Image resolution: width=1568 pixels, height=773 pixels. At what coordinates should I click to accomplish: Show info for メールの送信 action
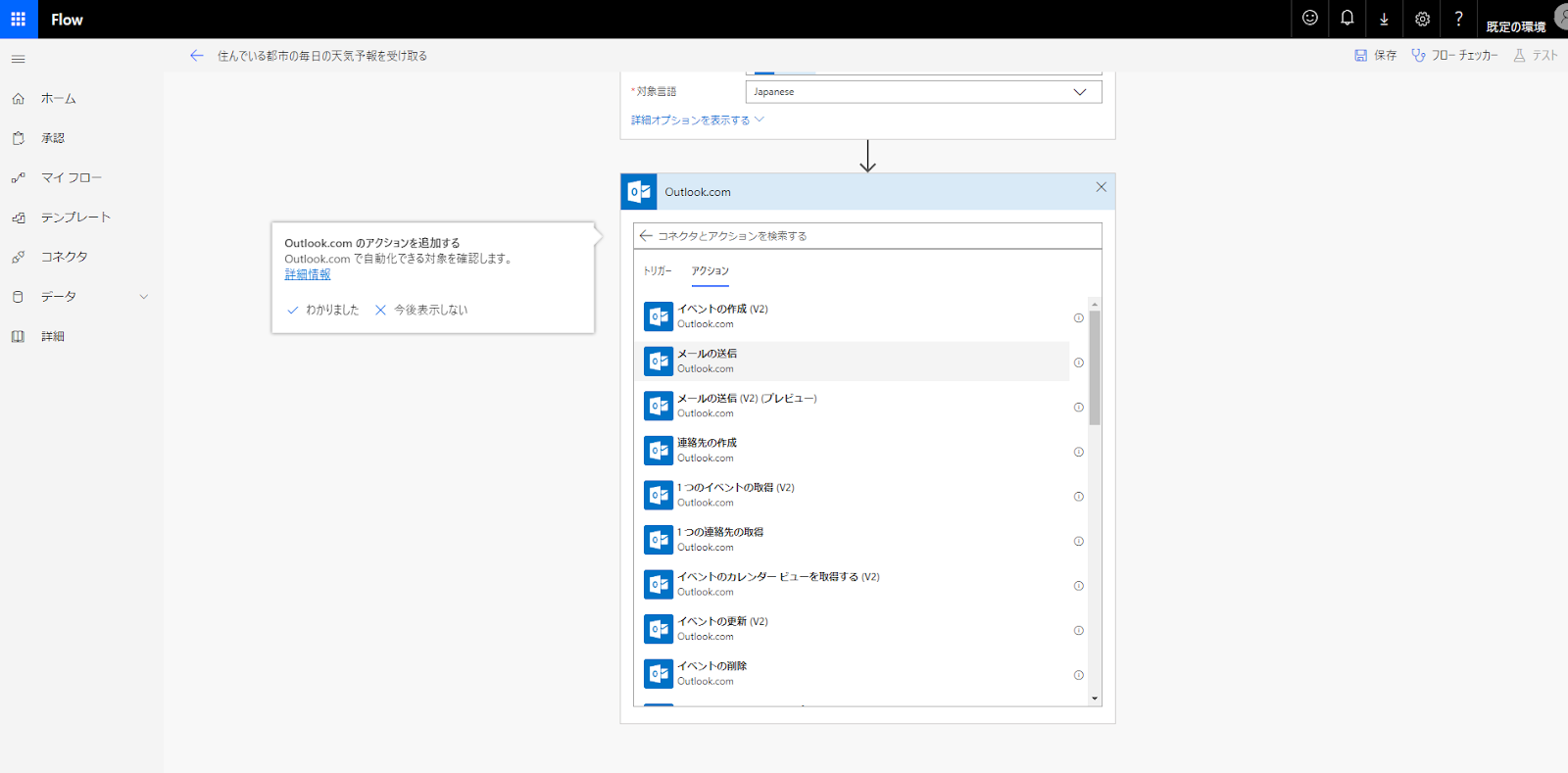1079,362
